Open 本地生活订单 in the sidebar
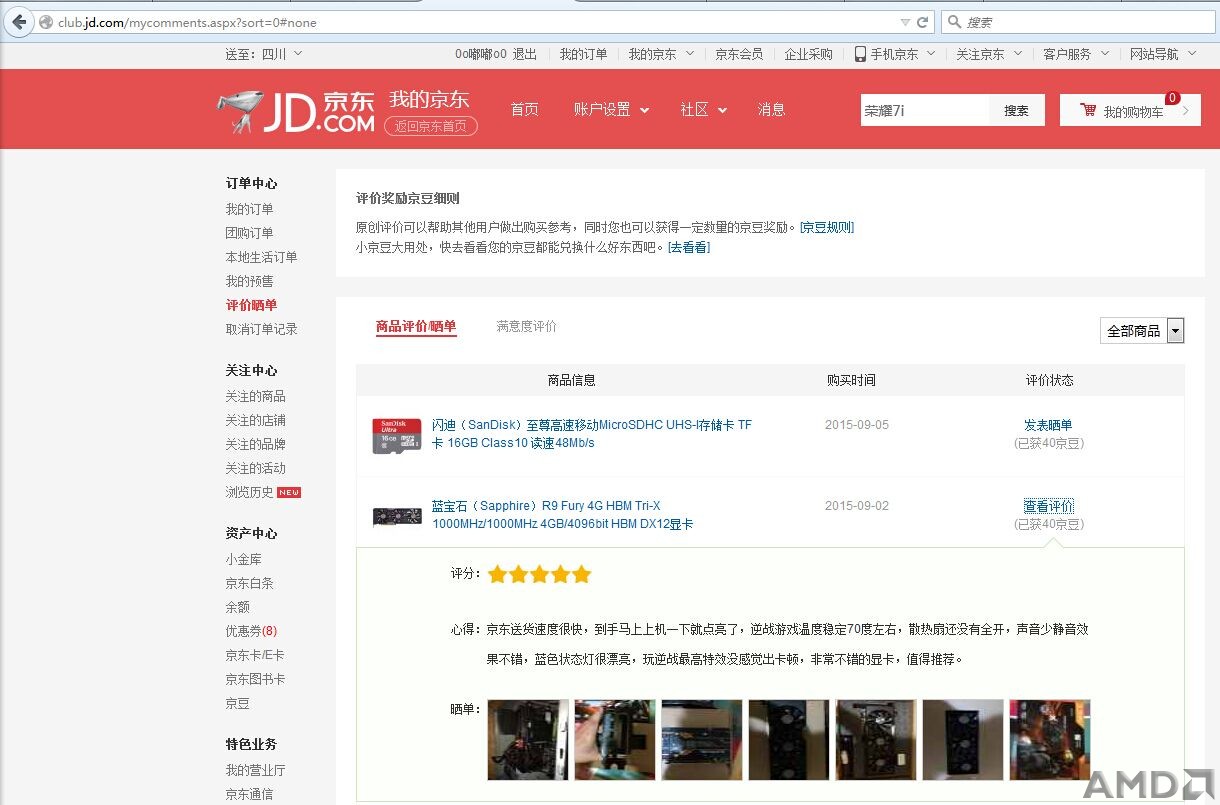This screenshot has width=1220, height=805. [261, 257]
